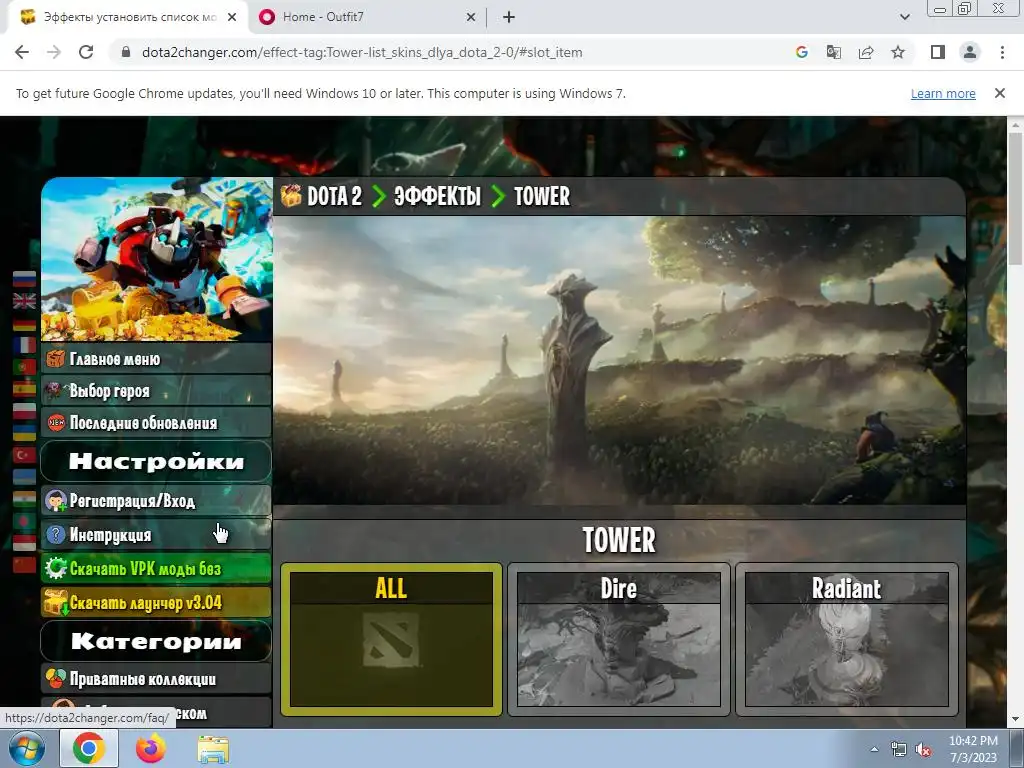1024x768 pixels.
Task: Close the Home - Outfit7 tab
Action: [471, 17]
